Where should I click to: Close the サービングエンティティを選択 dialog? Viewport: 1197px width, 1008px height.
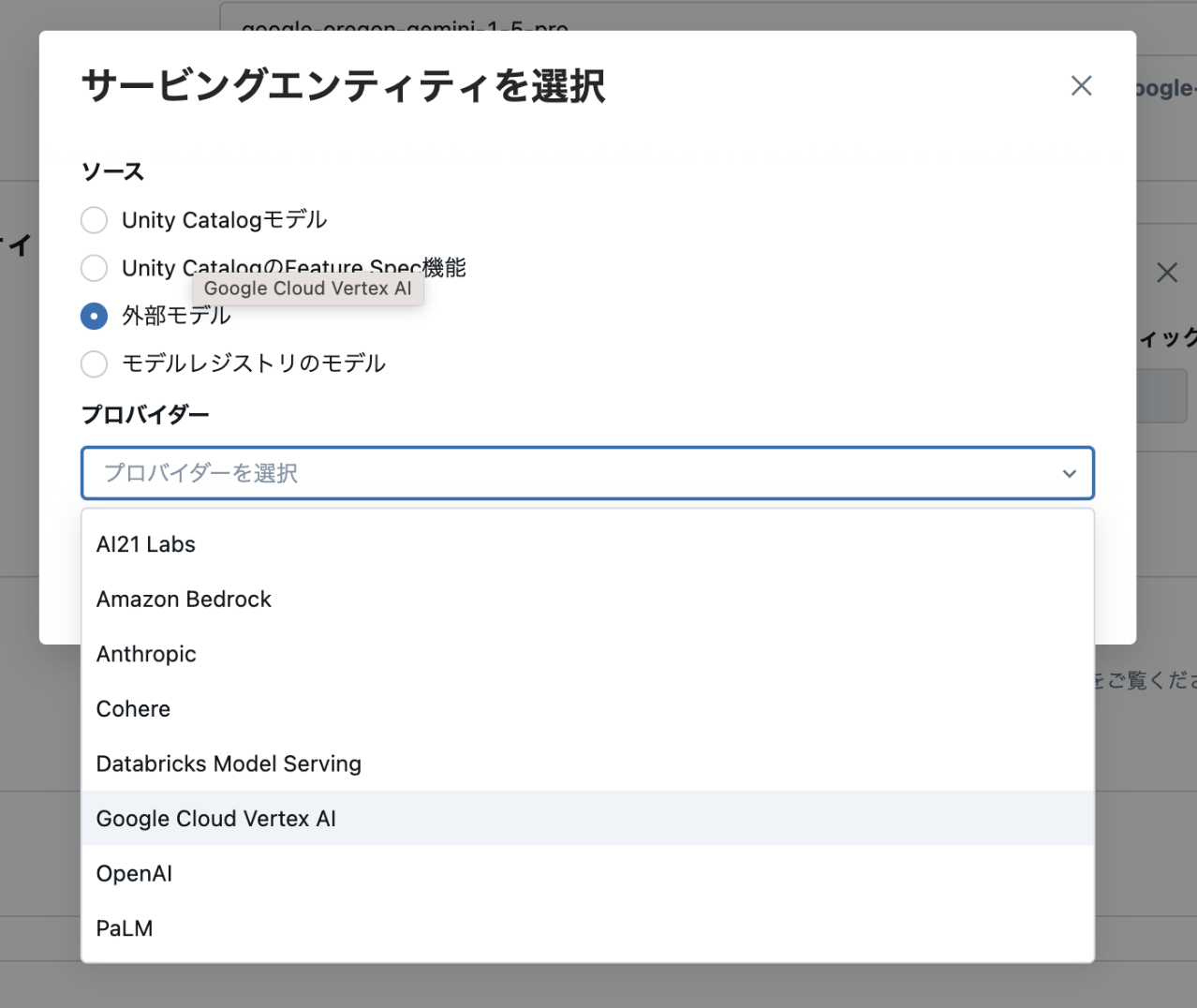[1081, 86]
